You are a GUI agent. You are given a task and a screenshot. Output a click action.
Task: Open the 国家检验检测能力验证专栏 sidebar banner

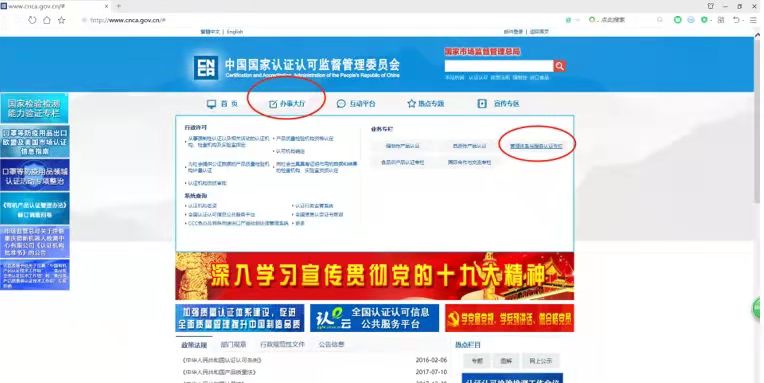coord(35,108)
